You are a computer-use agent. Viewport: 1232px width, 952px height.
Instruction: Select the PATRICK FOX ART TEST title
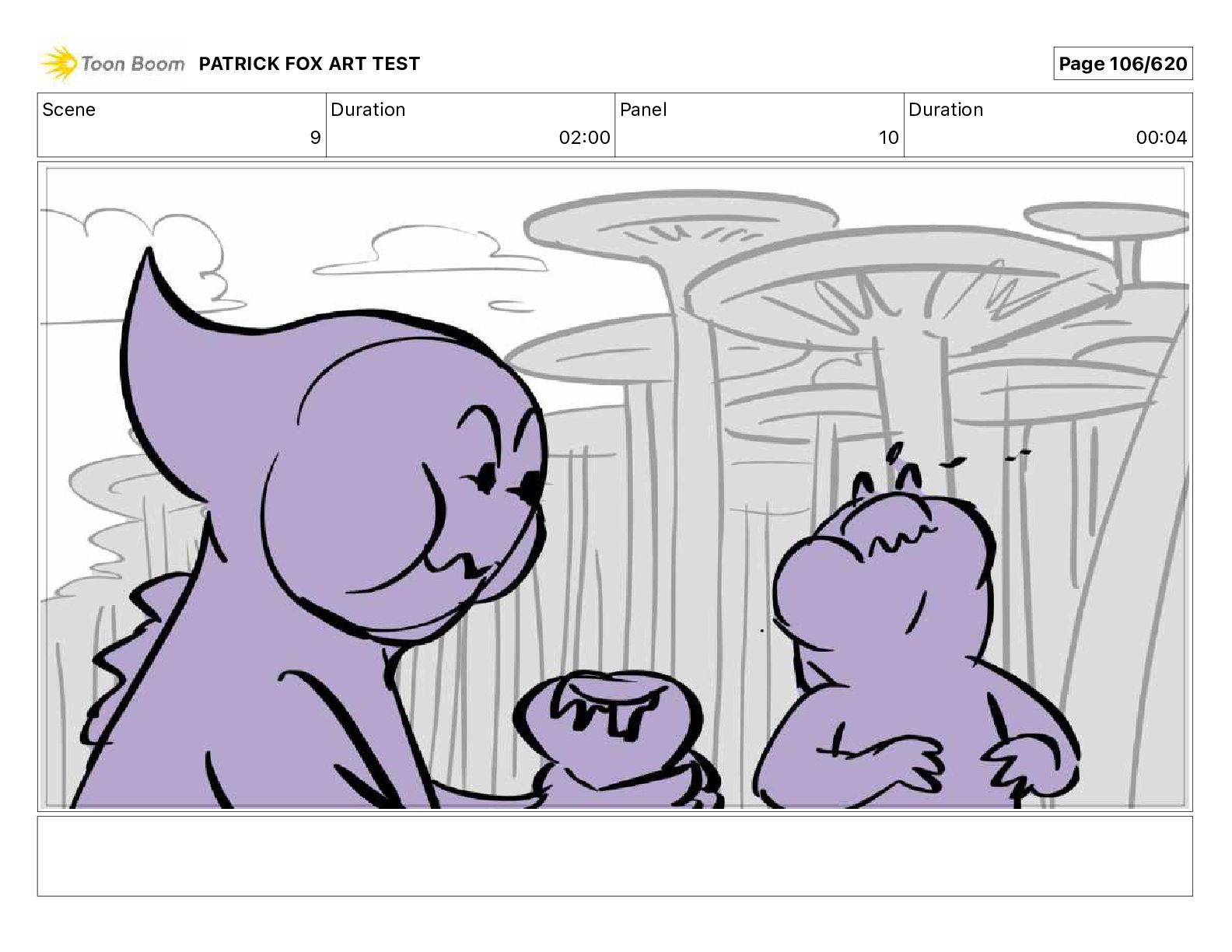click(309, 64)
